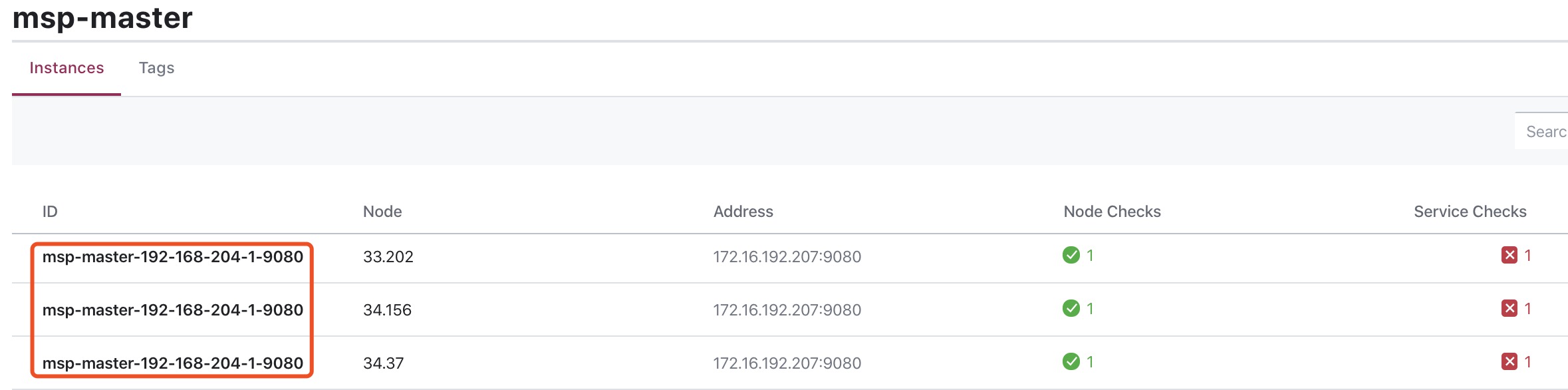Screen dimensions: 1568x390
Task: Select node name 34.156 in the table
Action: click(388, 309)
